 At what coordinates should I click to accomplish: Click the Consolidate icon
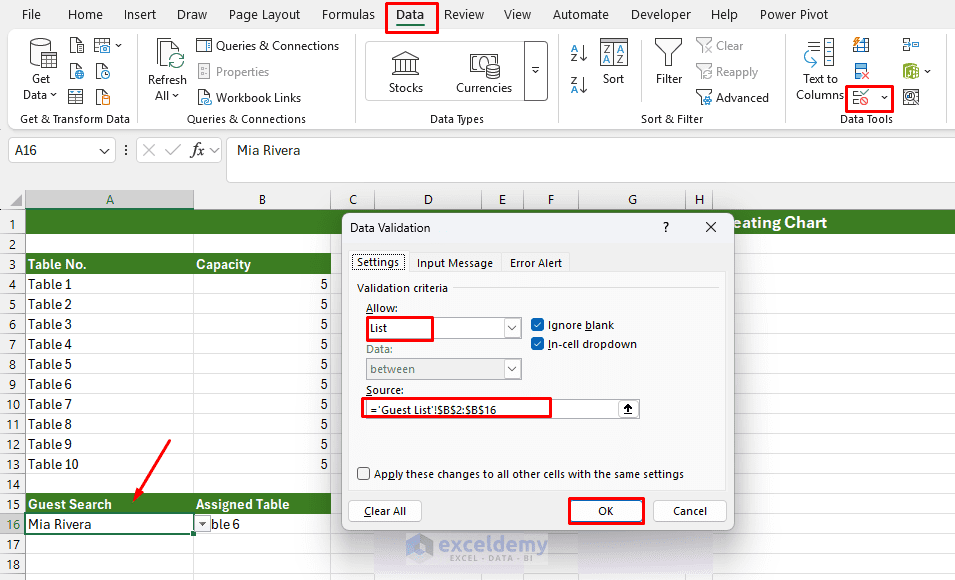911,44
